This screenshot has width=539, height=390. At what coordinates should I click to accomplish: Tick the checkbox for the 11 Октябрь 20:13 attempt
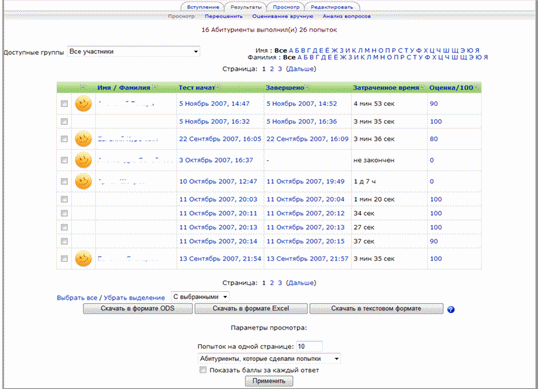[x=64, y=227]
